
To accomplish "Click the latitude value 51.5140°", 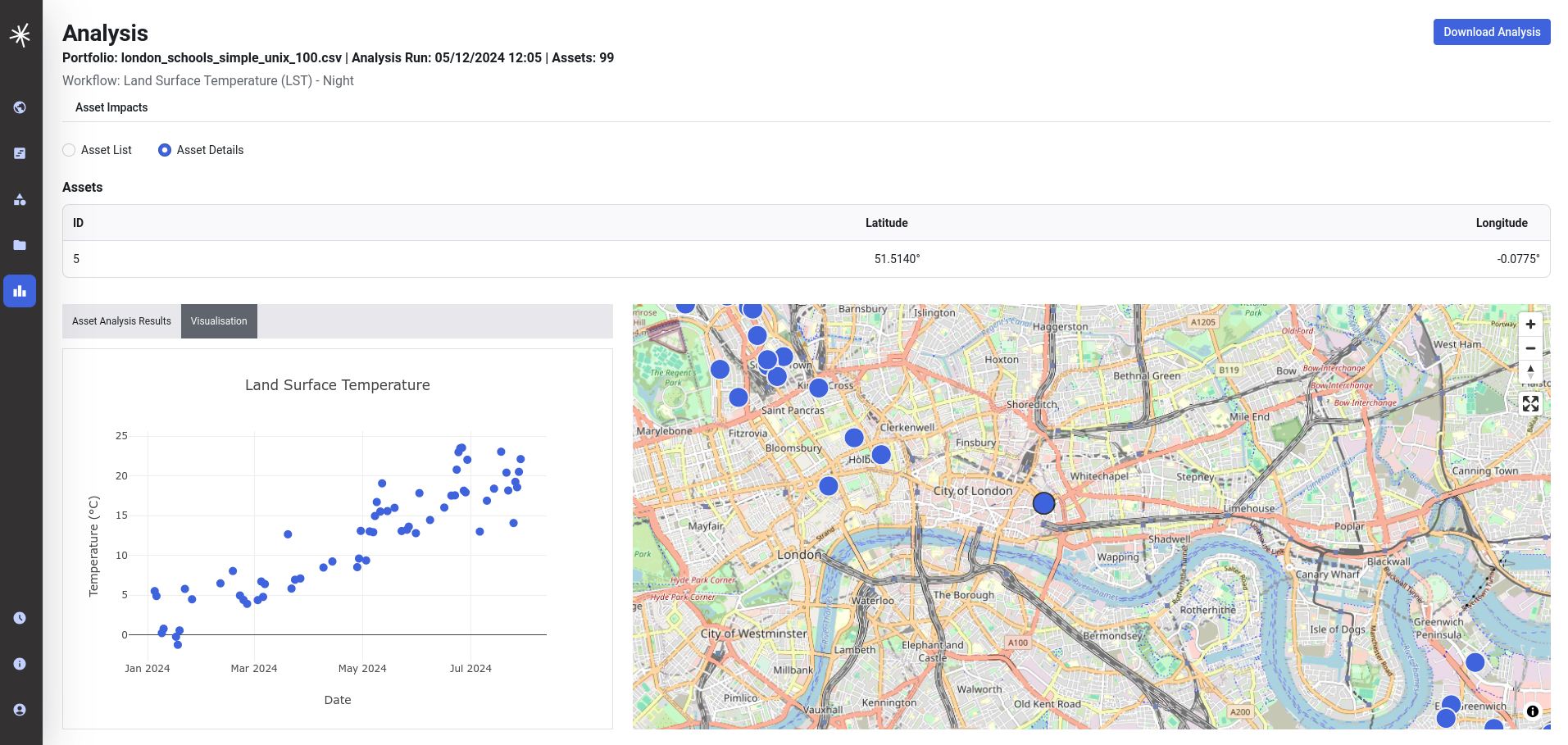I will [897, 259].
